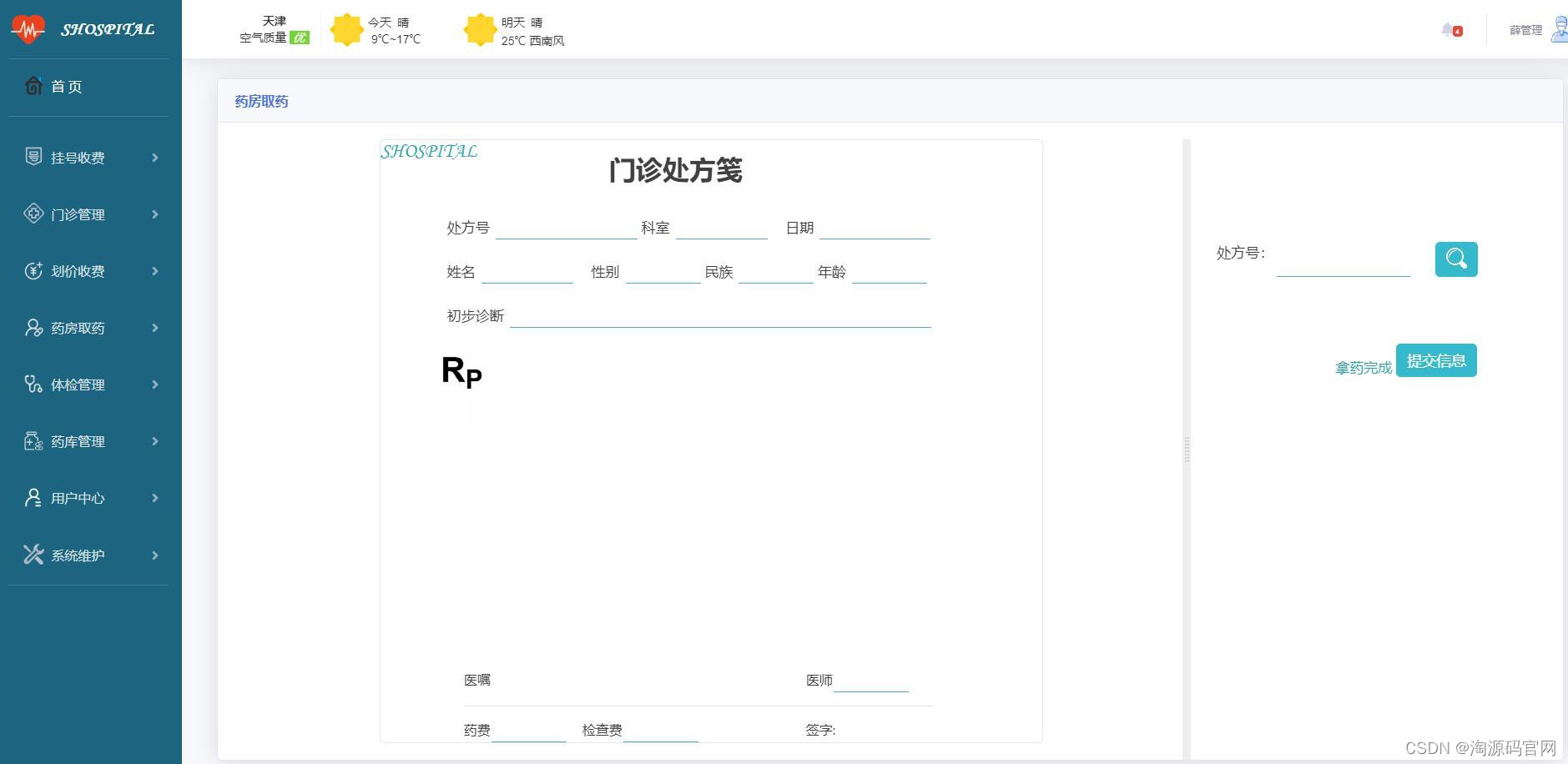Click the 科室 field on prescription
The width and height of the screenshot is (1568, 764).
coord(722,228)
